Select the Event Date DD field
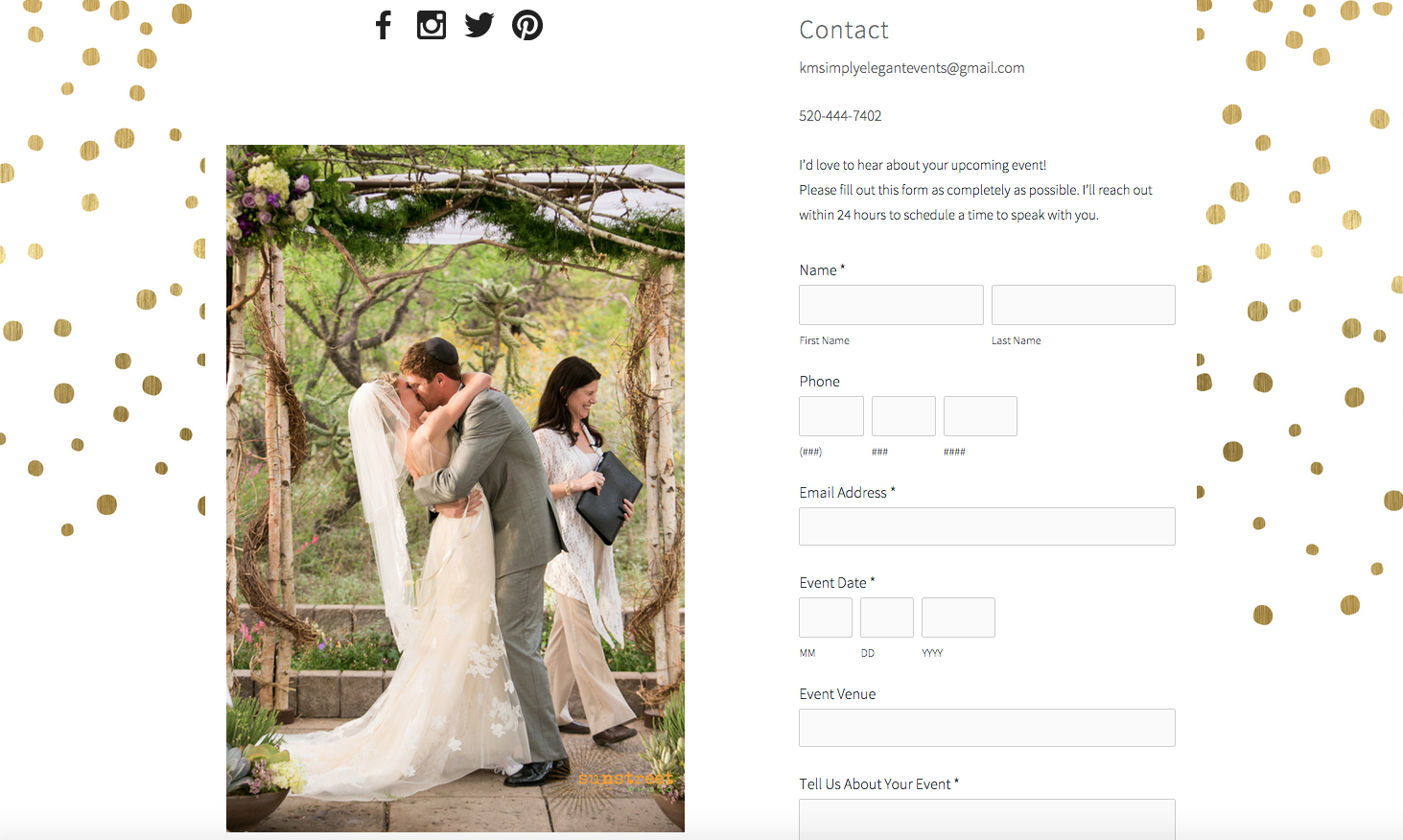This screenshot has width=1403, height=840. click(x=887, y=618)
